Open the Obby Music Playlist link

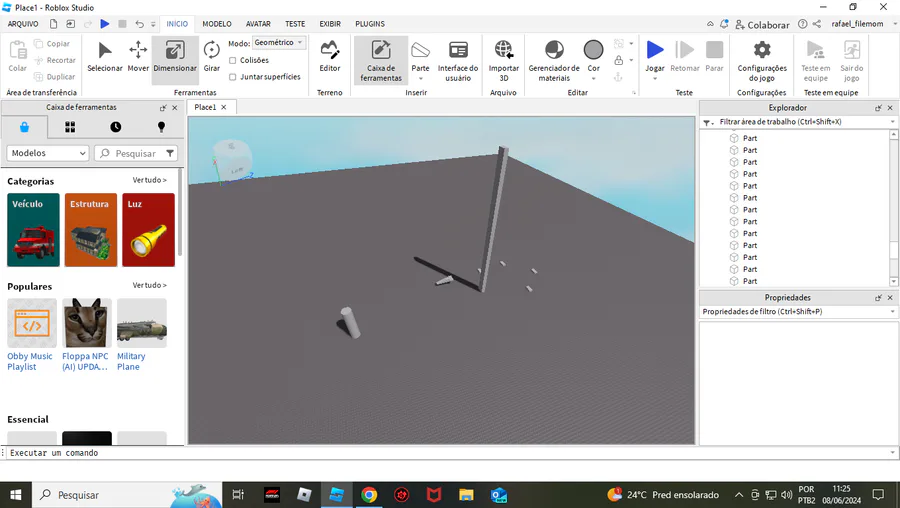(30, 362)
